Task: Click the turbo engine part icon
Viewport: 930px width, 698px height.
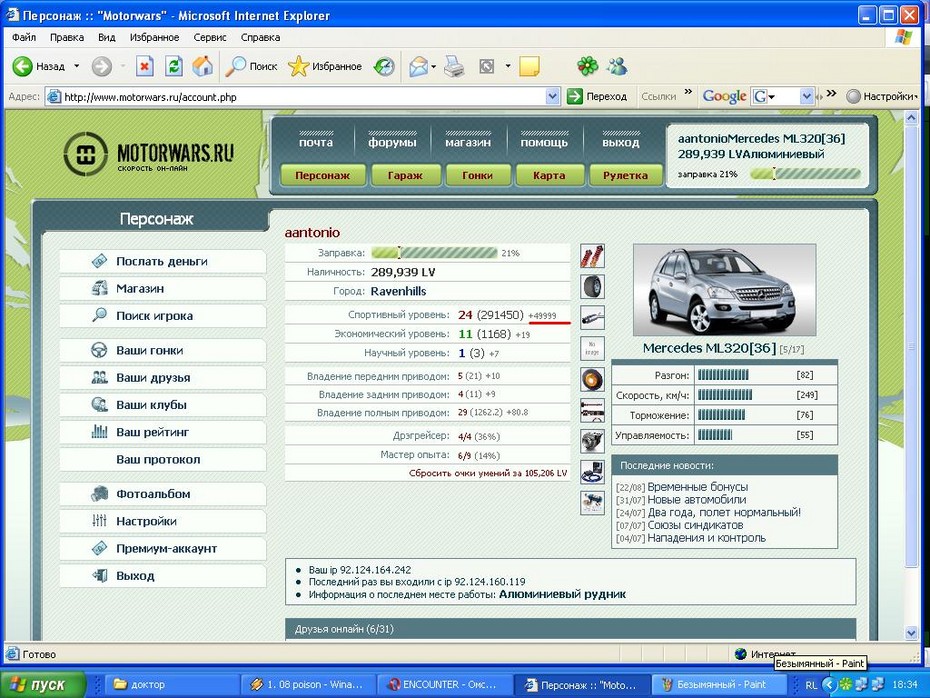Action: 592,441
